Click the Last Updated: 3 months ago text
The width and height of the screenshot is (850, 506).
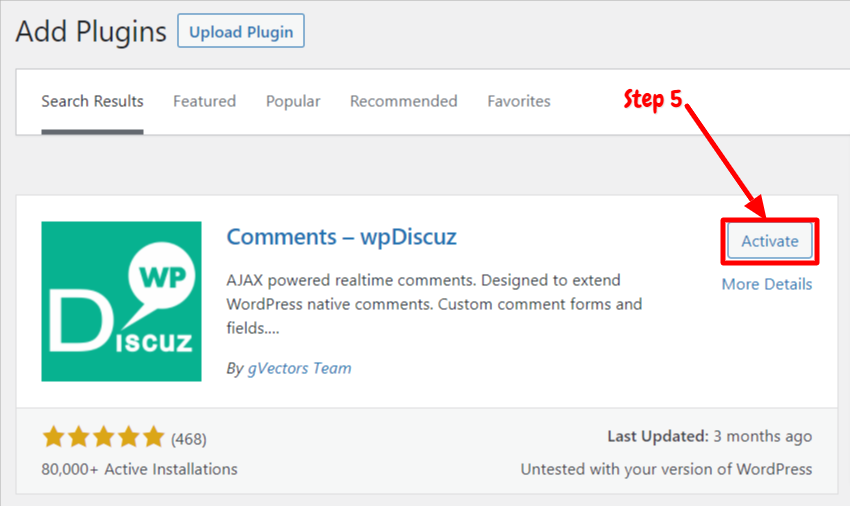[710, 437]
